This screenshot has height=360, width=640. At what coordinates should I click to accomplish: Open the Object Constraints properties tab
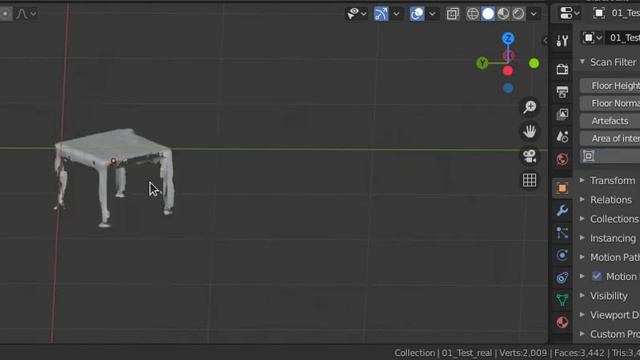(x=562, y=278)
